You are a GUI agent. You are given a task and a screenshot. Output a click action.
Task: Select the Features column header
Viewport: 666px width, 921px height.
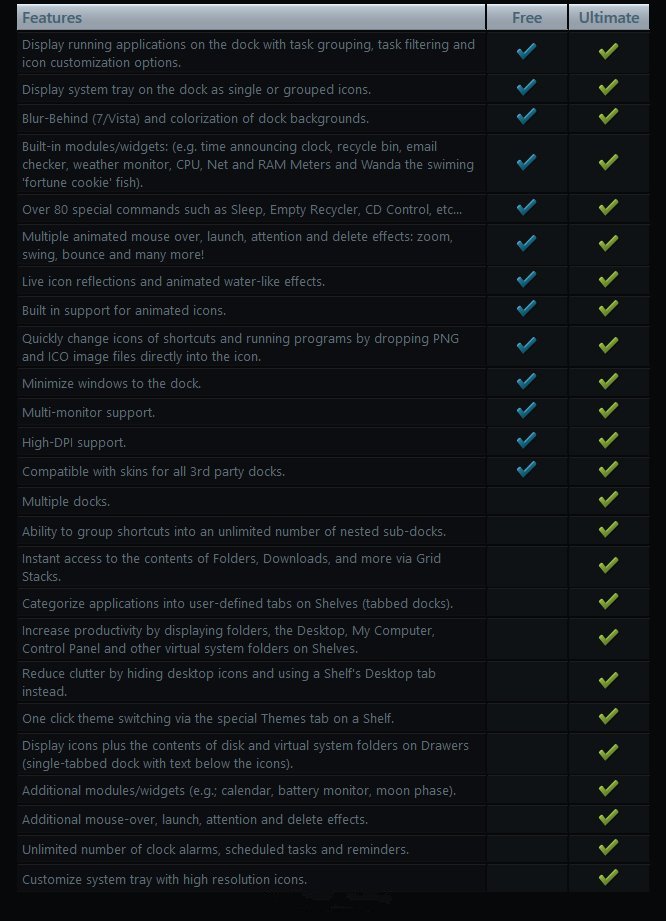(x=52, y=17)
